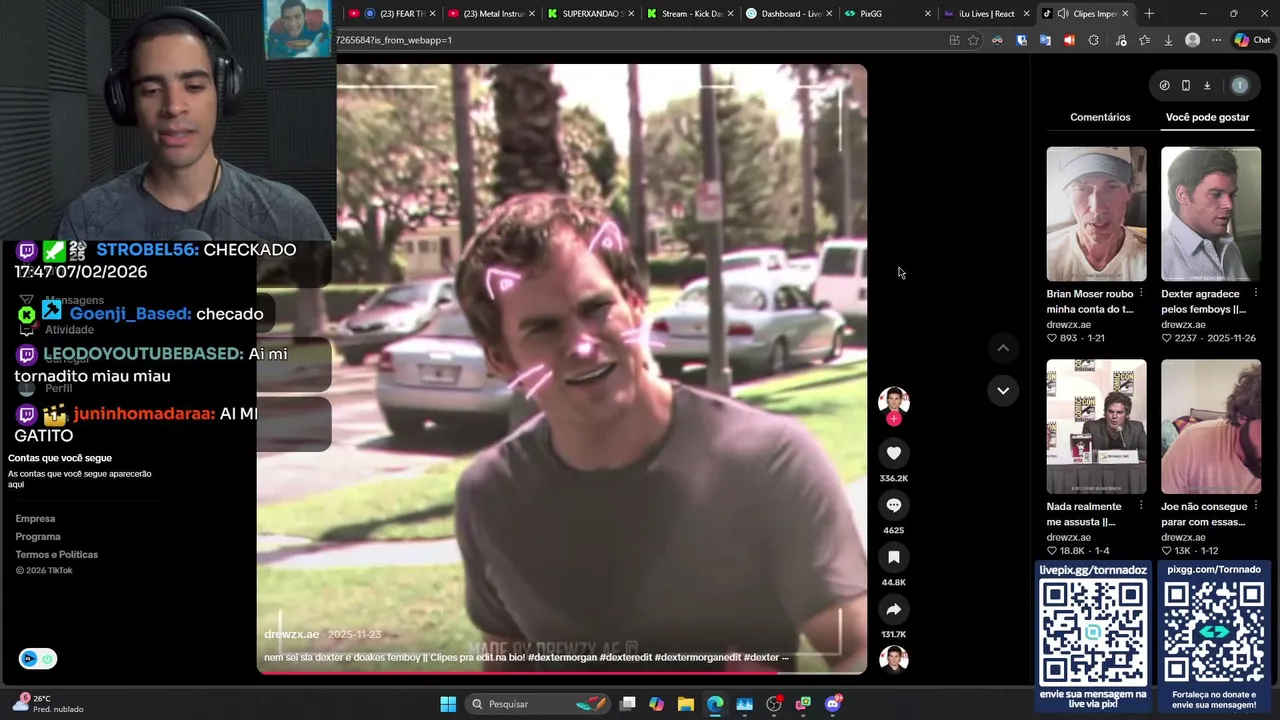Viewport: 1280px width, 720px height.
Task: Switch to the SUPERXANDAO browser tab
Action: point(590,14)
